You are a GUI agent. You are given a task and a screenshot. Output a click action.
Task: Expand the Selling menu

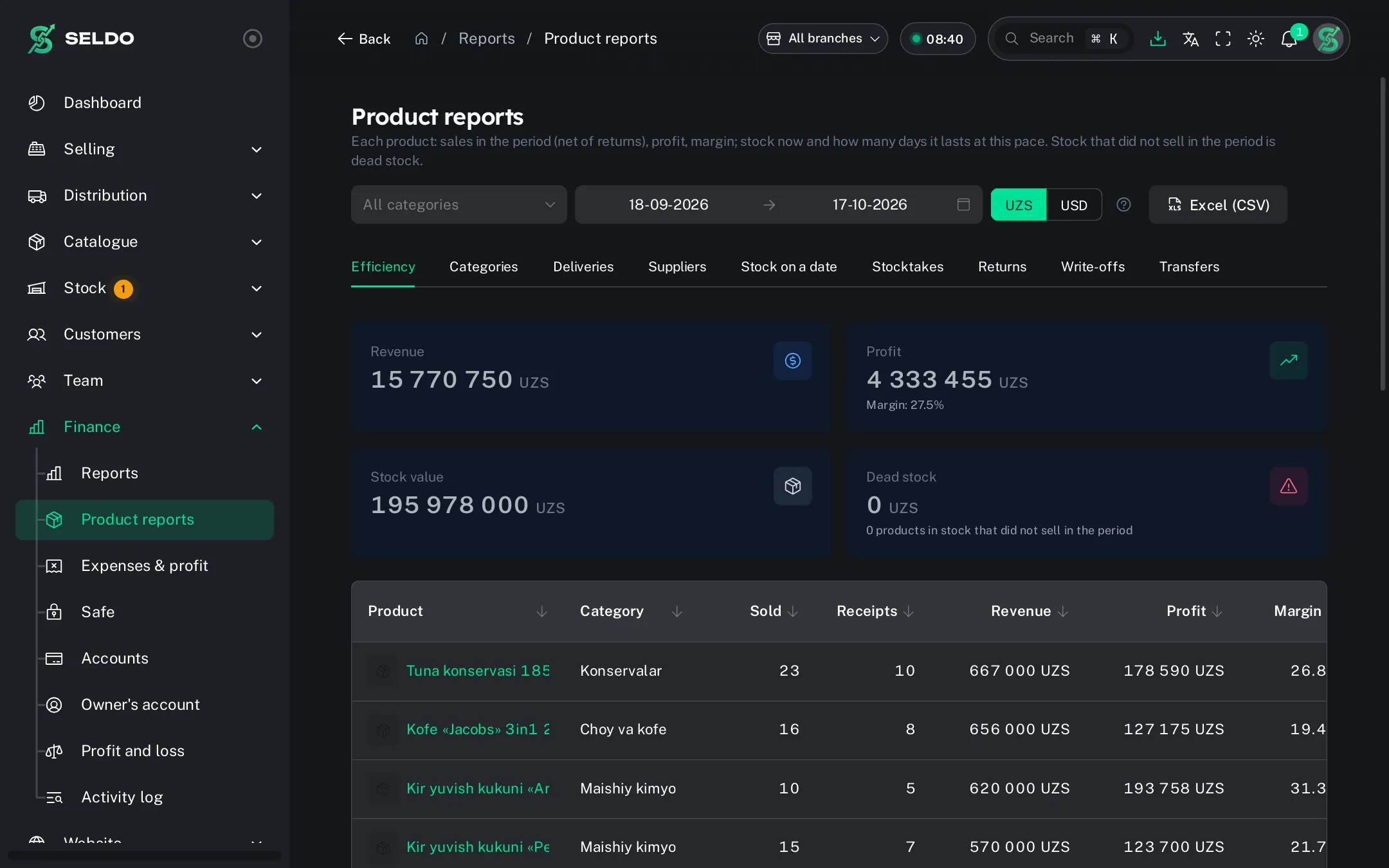click(x=145, y=149)
